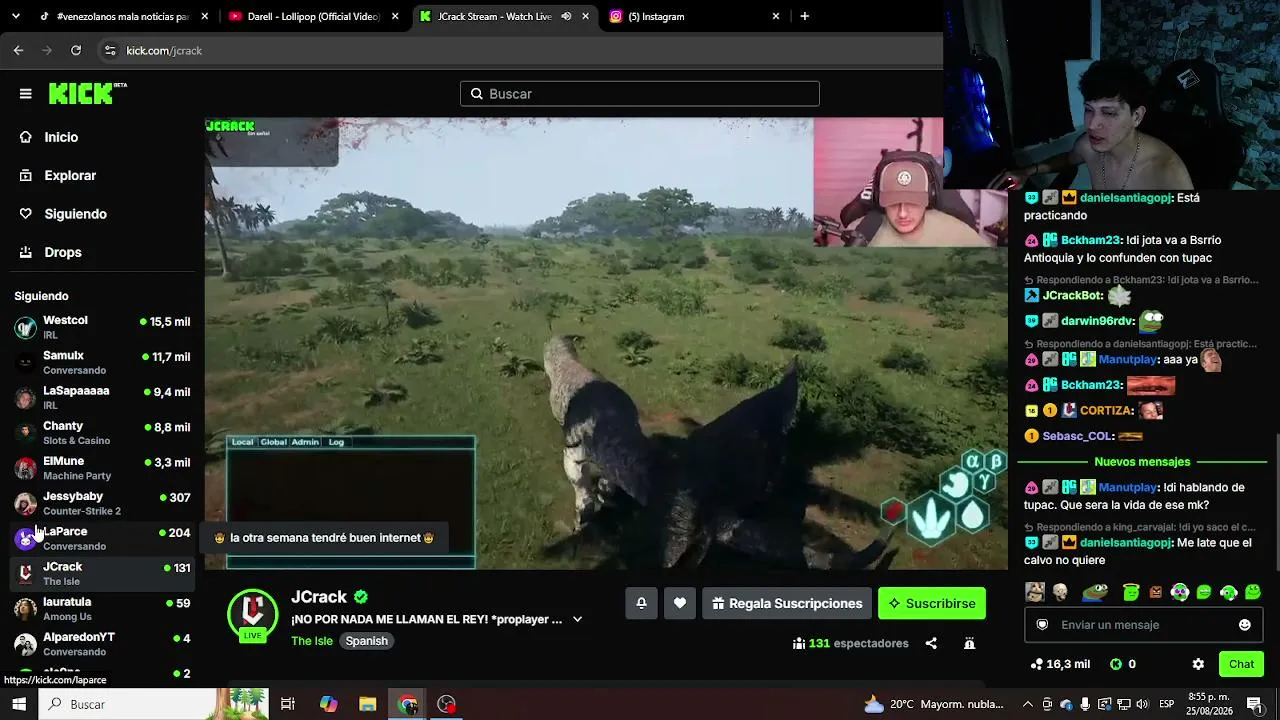Open Samulx's channel from the following list

102,362
